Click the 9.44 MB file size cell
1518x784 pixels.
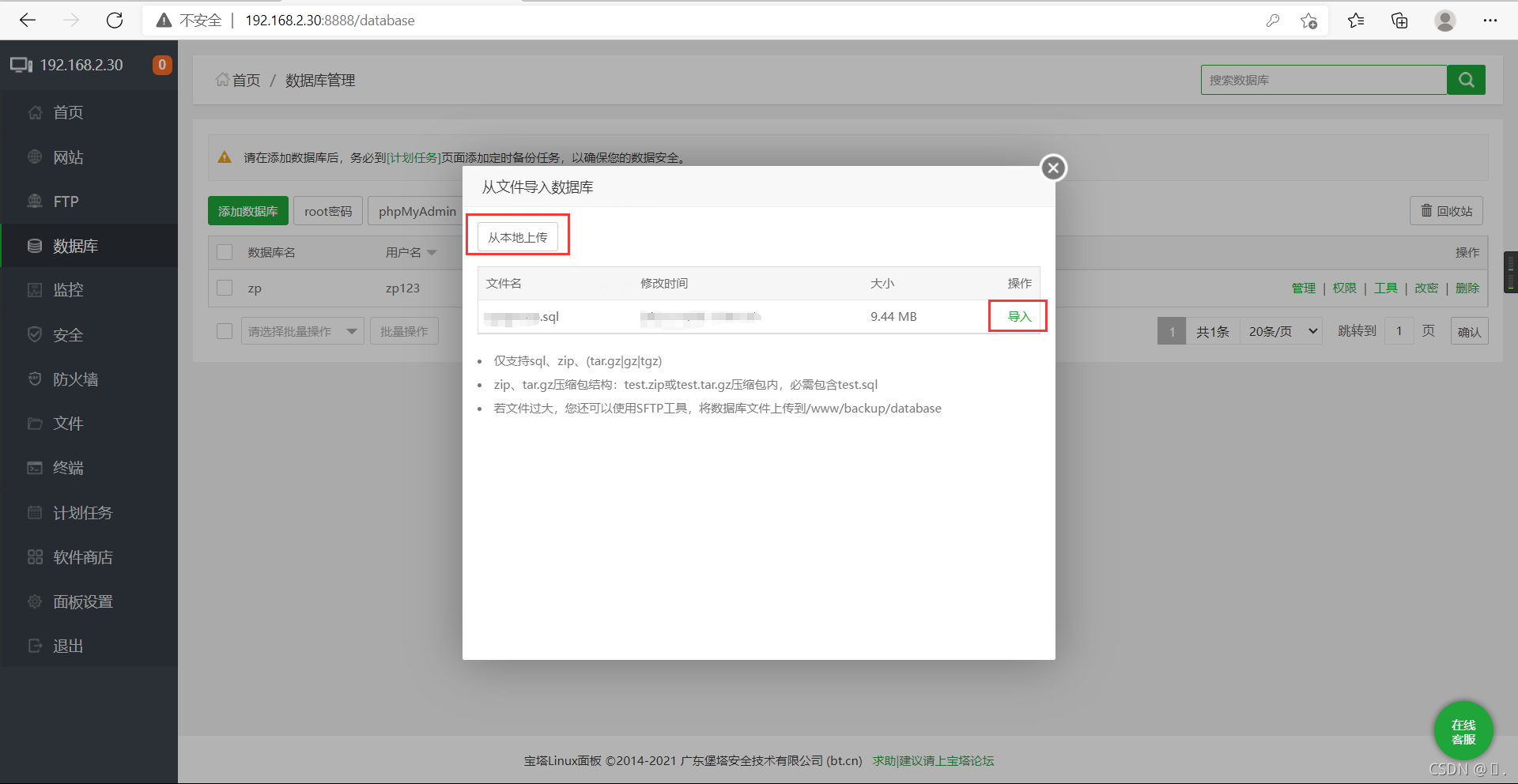click(893, 316)
